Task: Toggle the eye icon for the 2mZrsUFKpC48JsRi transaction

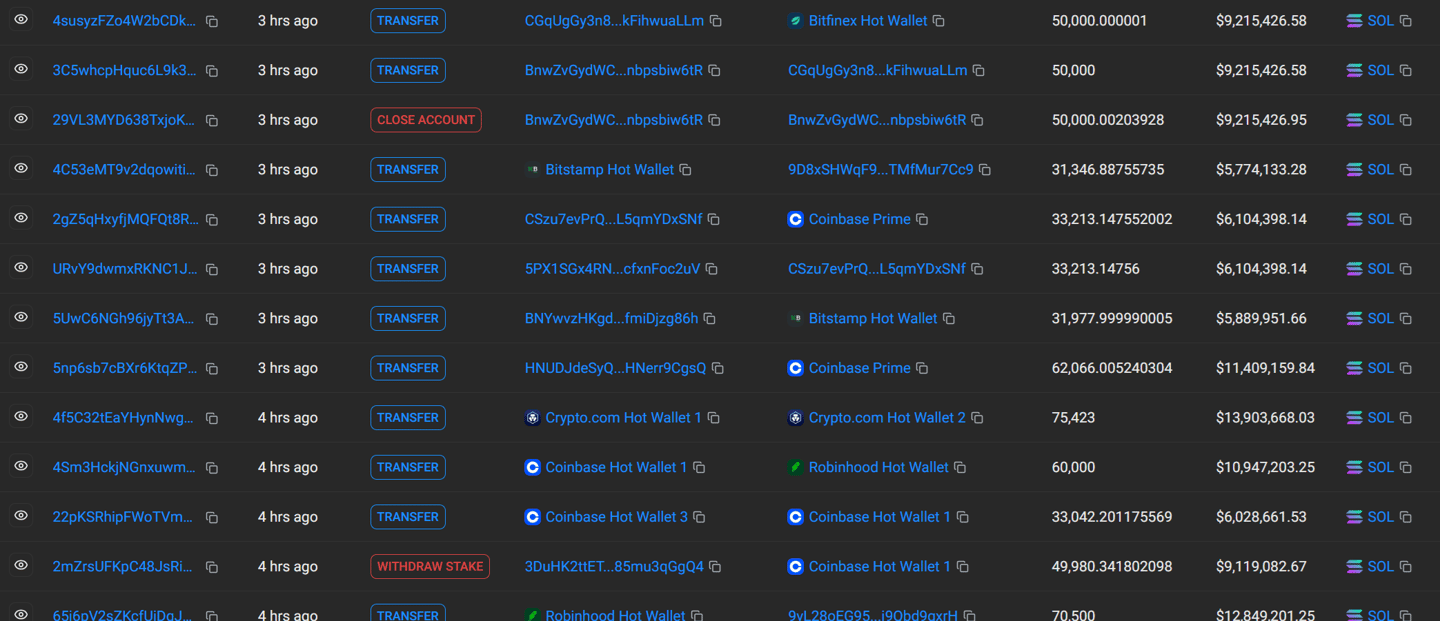Action: [x=21, y=566]
